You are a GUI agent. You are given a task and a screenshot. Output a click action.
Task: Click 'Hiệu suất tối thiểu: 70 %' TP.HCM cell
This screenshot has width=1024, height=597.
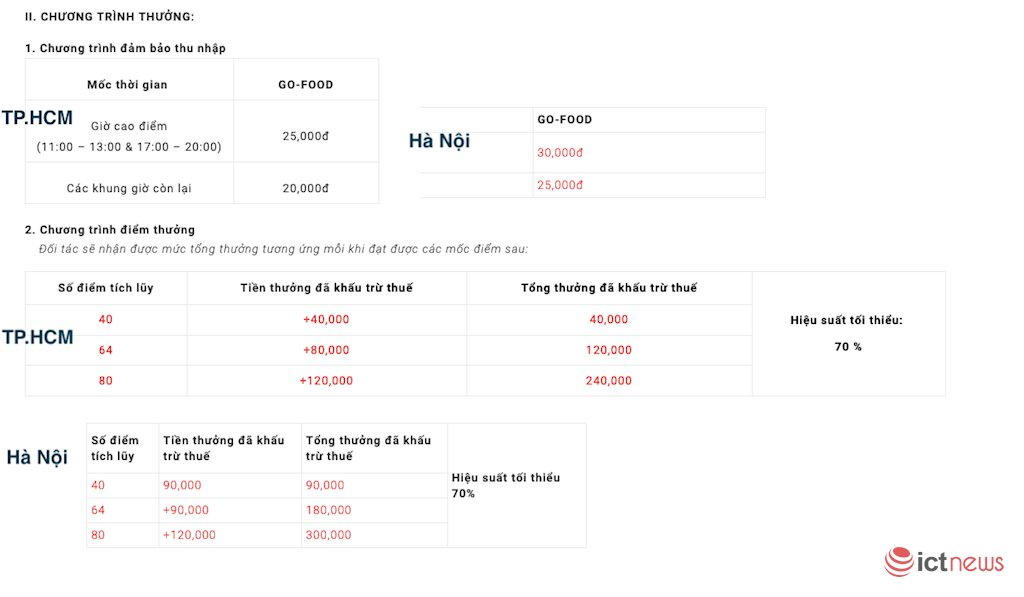point(847,333)
